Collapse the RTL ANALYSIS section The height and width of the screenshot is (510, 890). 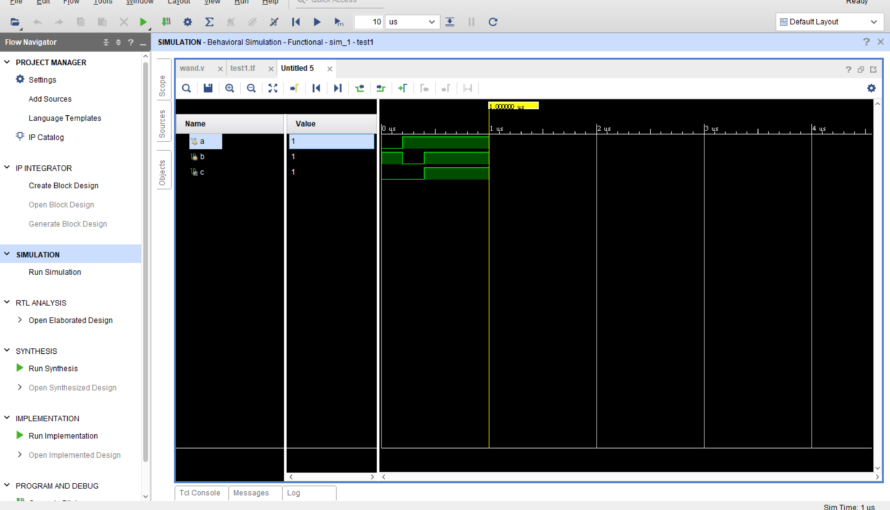pyautogui.click(x=7, y=302)
